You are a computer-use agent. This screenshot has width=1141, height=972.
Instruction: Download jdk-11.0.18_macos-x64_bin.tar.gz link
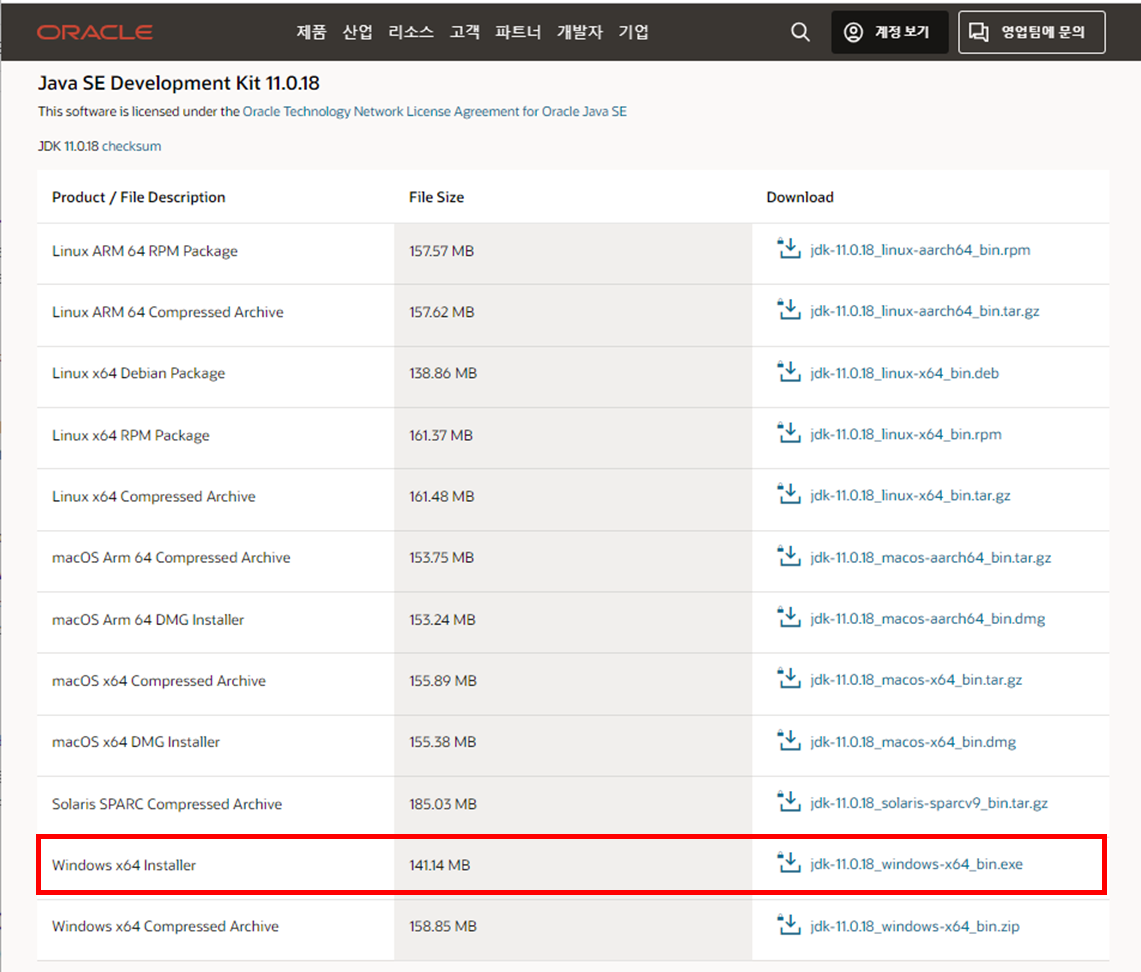click(x=916, y=680)
